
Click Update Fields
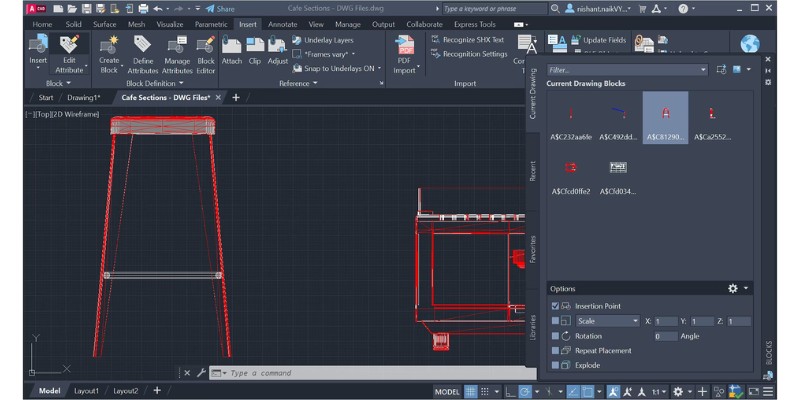click(599, 40)
